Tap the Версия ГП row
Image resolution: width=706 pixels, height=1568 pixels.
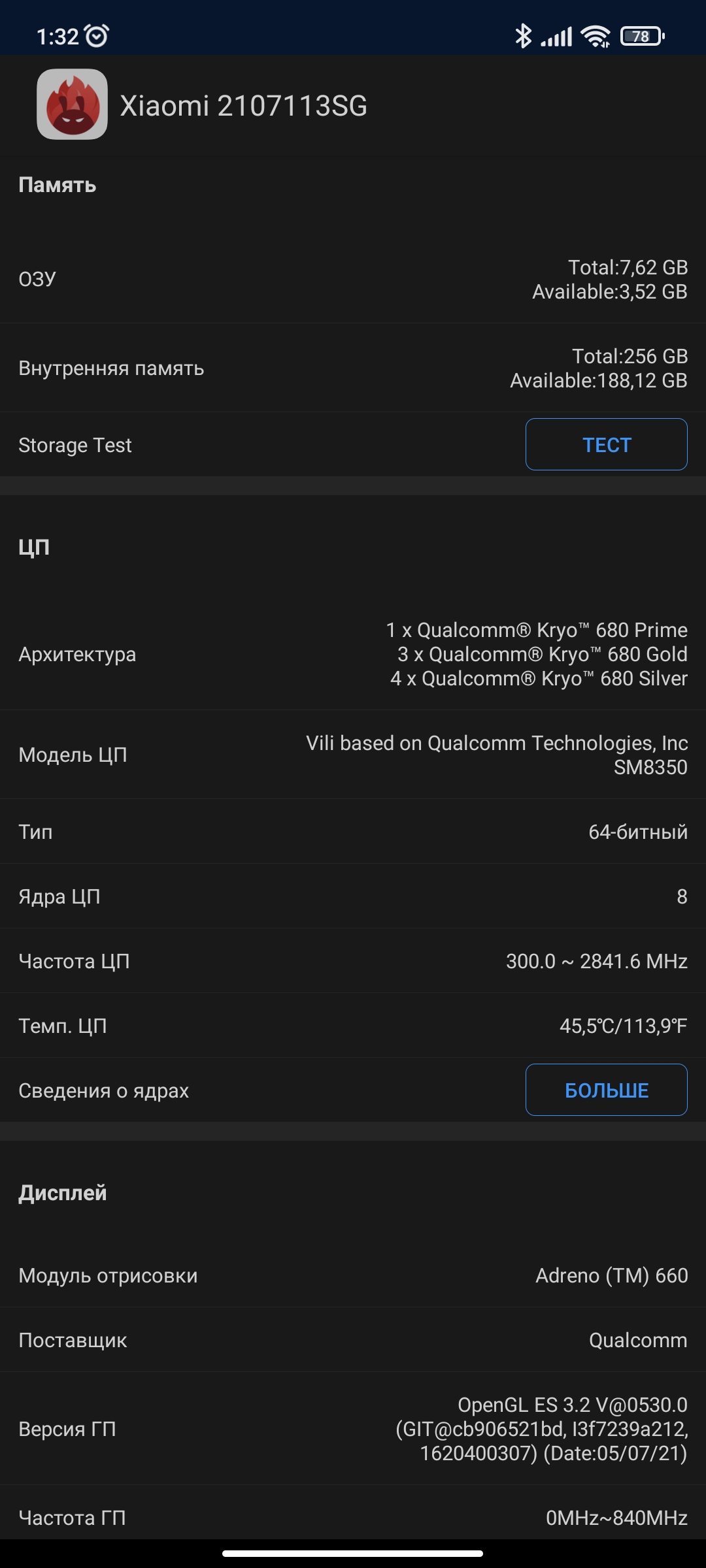[353, 1429]
